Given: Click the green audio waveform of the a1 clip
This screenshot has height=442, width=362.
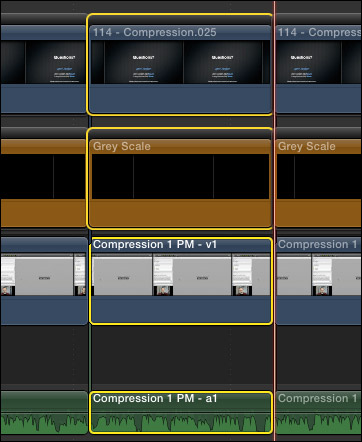Looking at the screenshot, I should click(181, 423).
